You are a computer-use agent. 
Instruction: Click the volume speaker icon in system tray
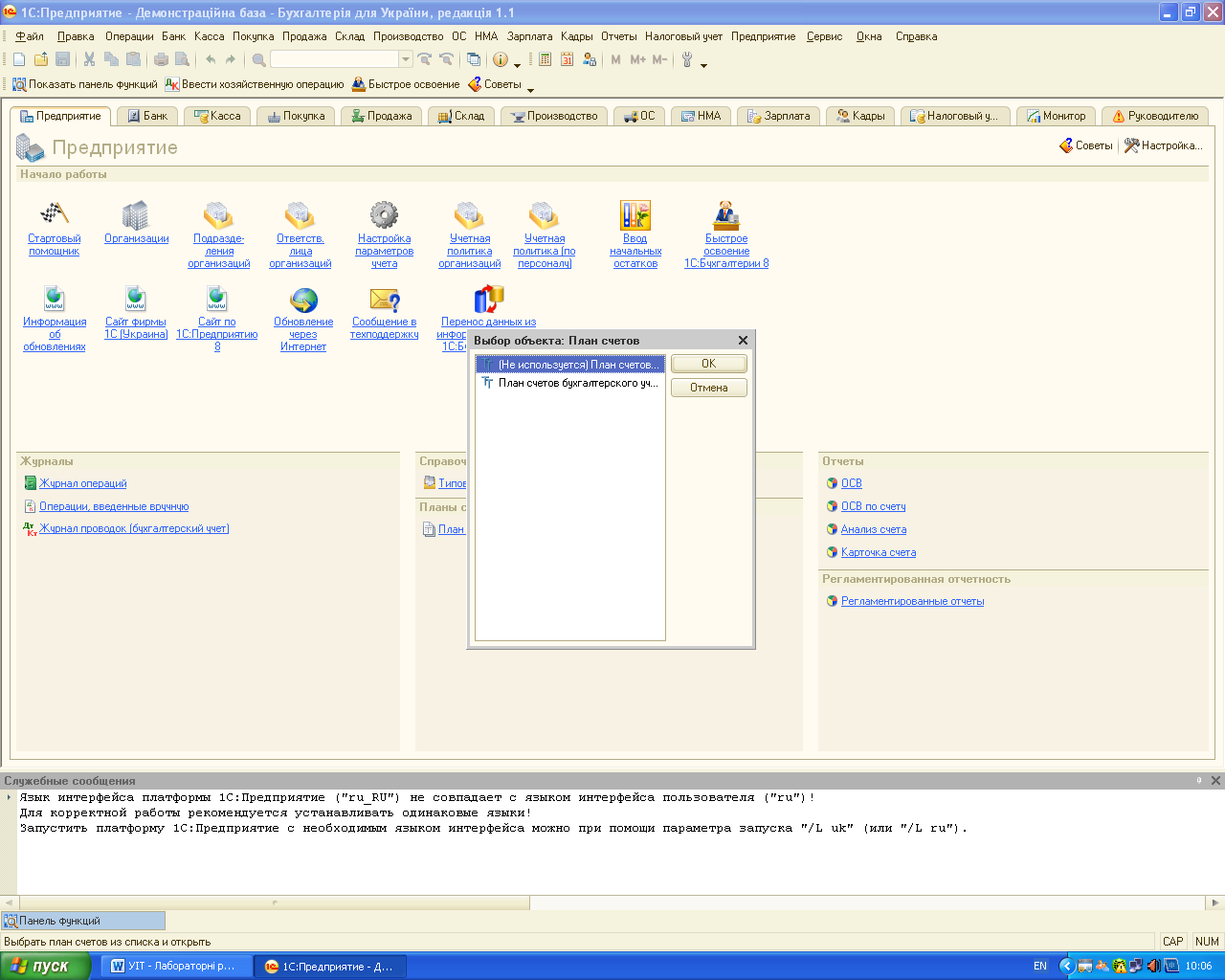click(x=1153, y=966)
